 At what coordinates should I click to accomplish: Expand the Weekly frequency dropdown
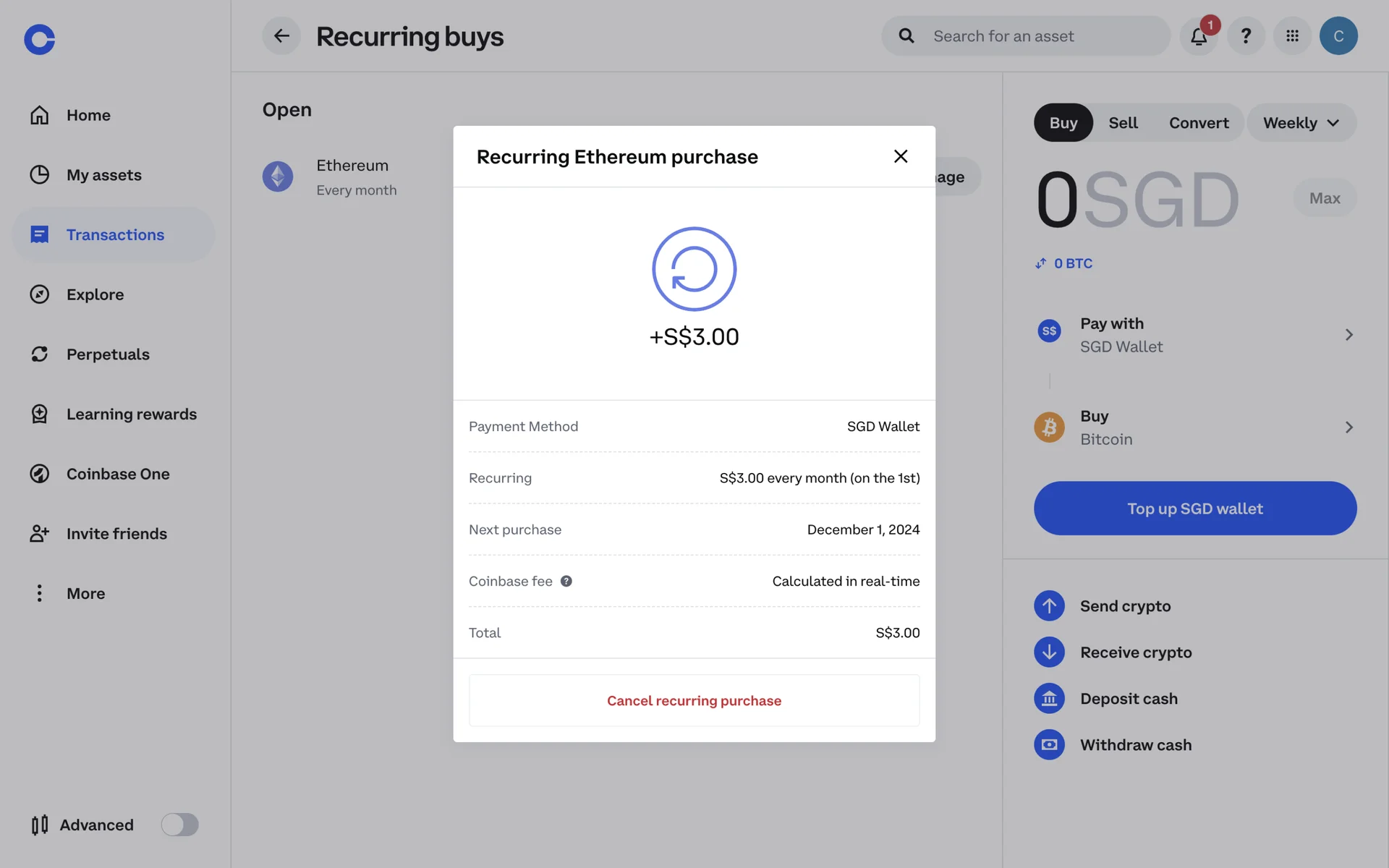point(1301,123)
